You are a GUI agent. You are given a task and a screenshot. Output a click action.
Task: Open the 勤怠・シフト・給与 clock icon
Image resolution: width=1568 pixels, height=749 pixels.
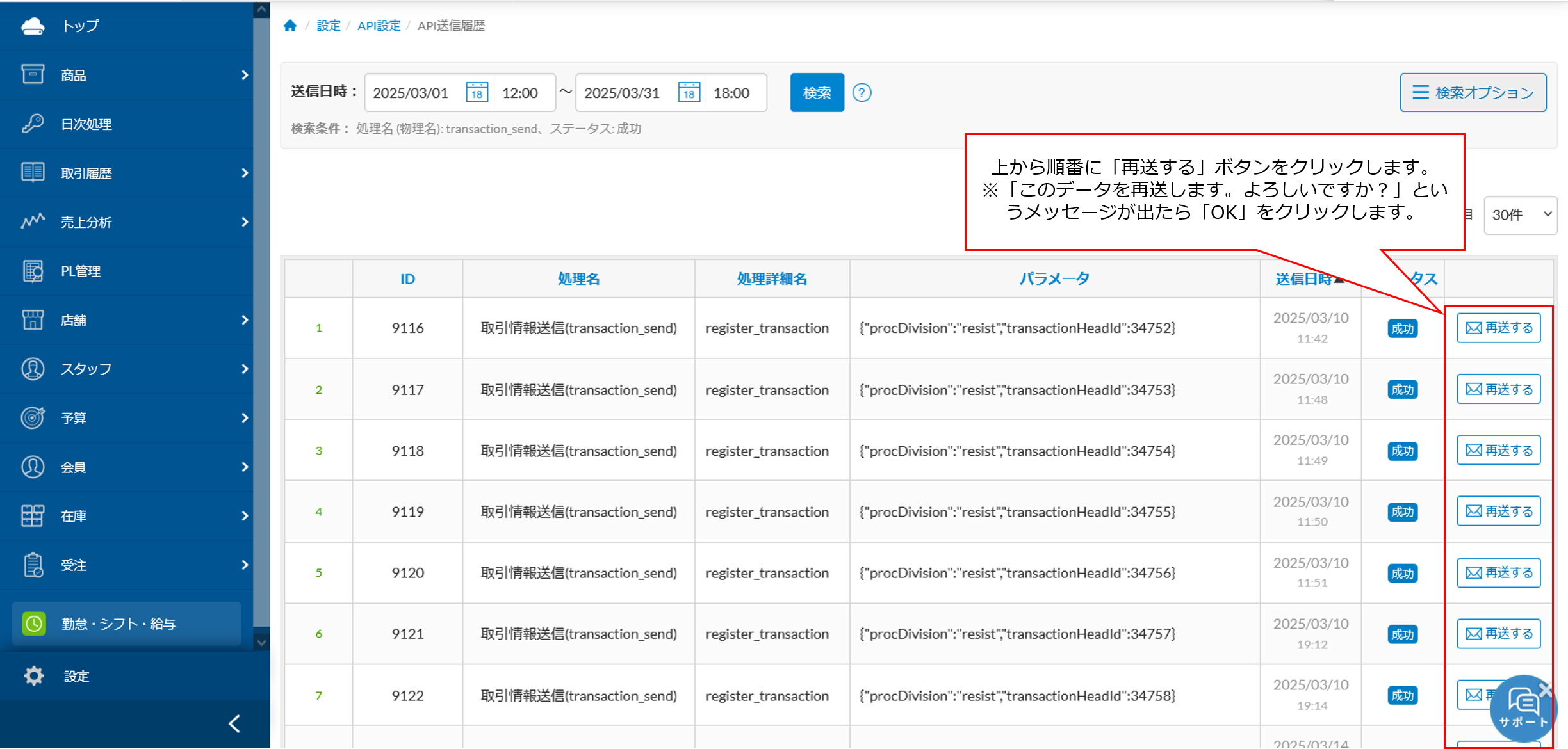click(x=33, y=624)
